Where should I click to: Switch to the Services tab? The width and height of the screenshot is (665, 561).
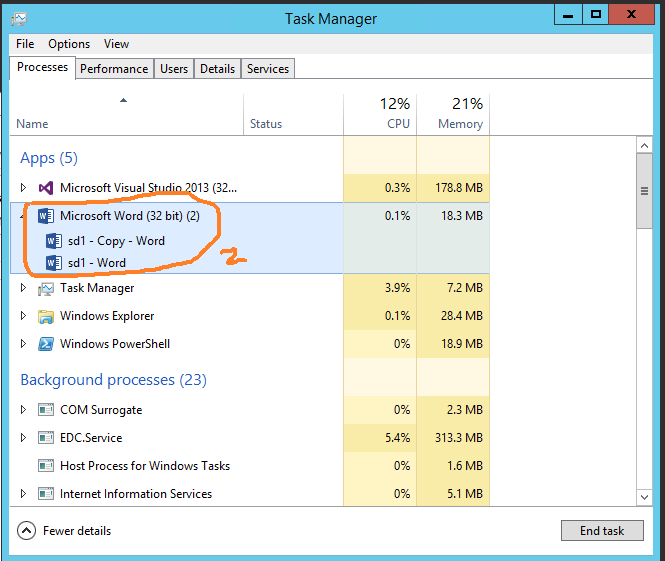coord(268,69)
